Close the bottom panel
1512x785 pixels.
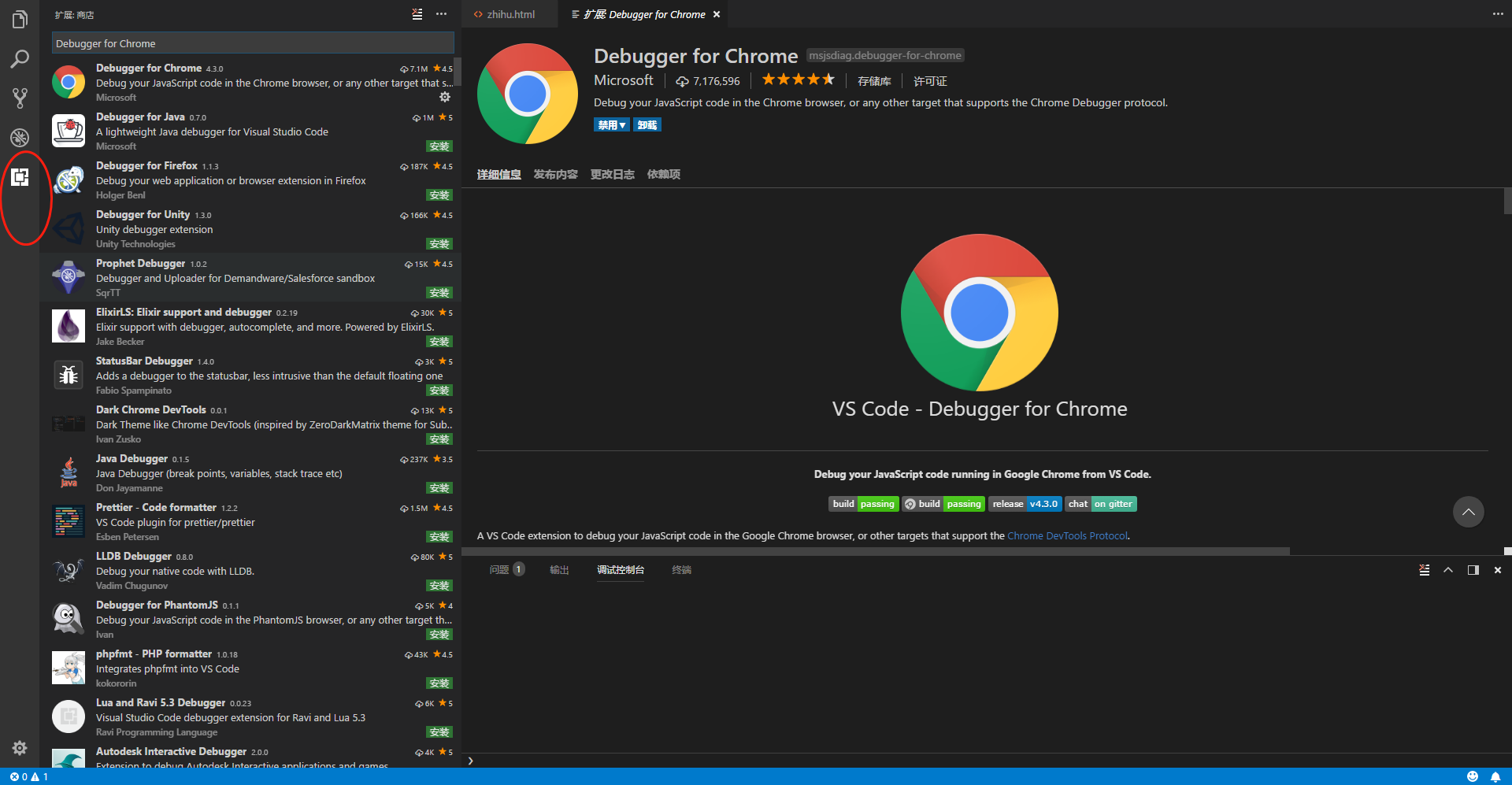[x=1498, y=570]
